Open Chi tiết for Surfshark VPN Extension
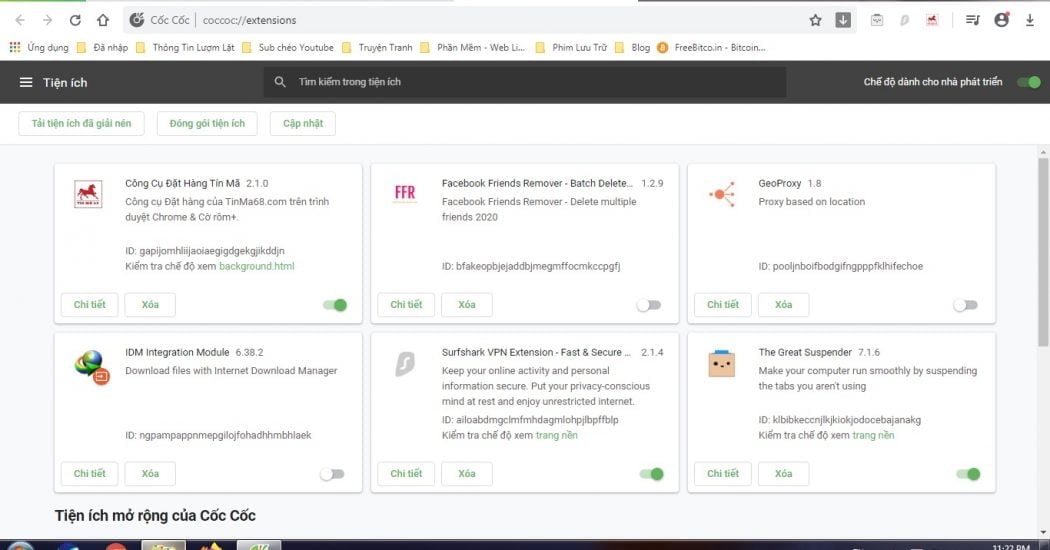 [x=406, y=474]
